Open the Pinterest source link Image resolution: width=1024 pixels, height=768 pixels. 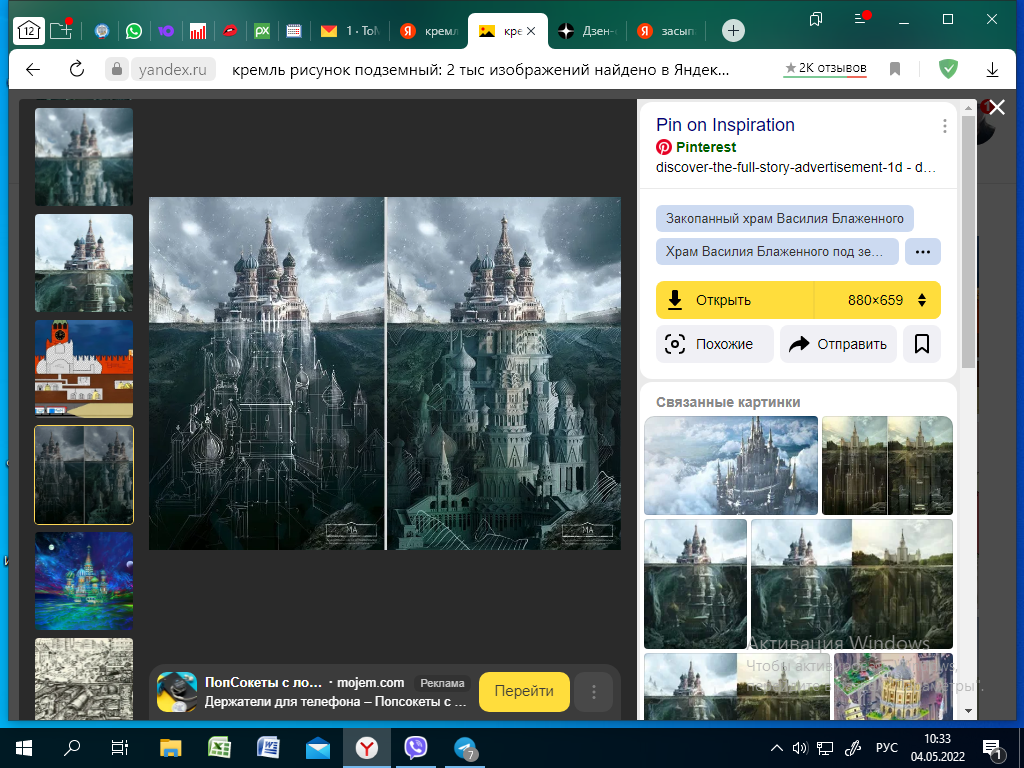click(x=706, y=147)
